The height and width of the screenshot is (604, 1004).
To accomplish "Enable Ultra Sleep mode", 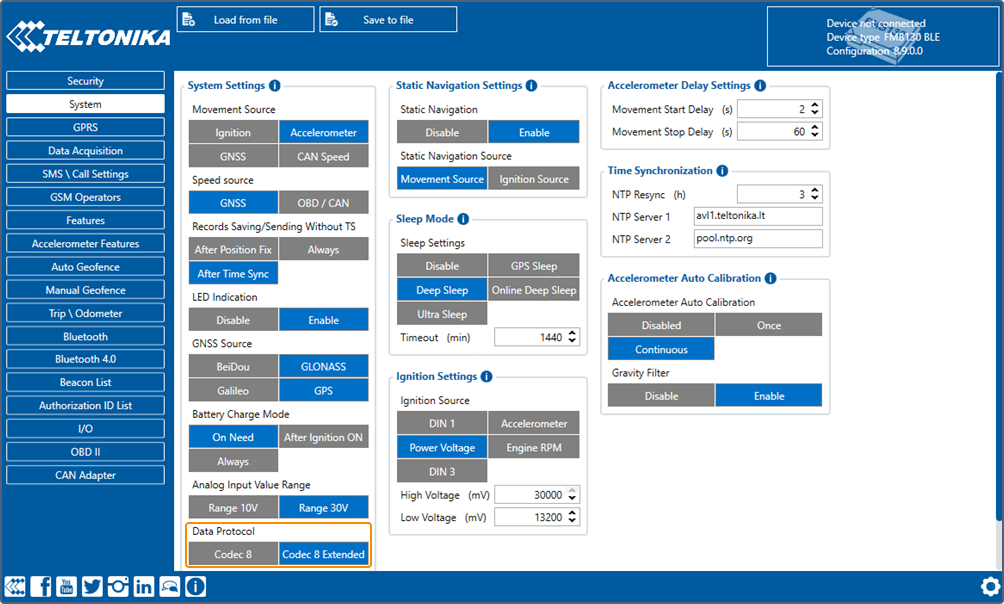I will click(441, 314).
